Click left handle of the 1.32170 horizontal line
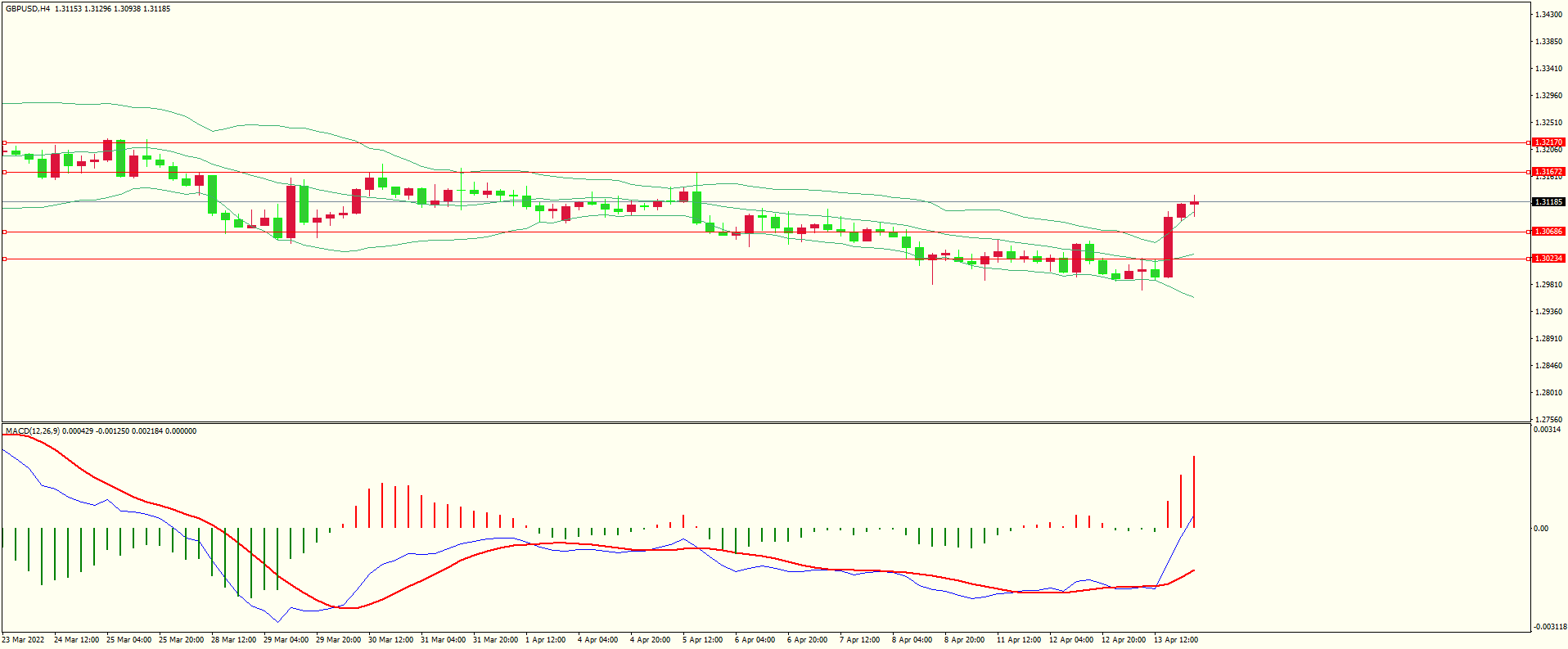 pos(4,142)
